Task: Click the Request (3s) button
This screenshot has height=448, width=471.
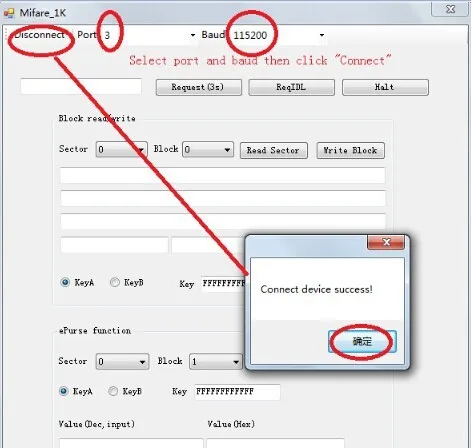Action: [x=199, y=87]
